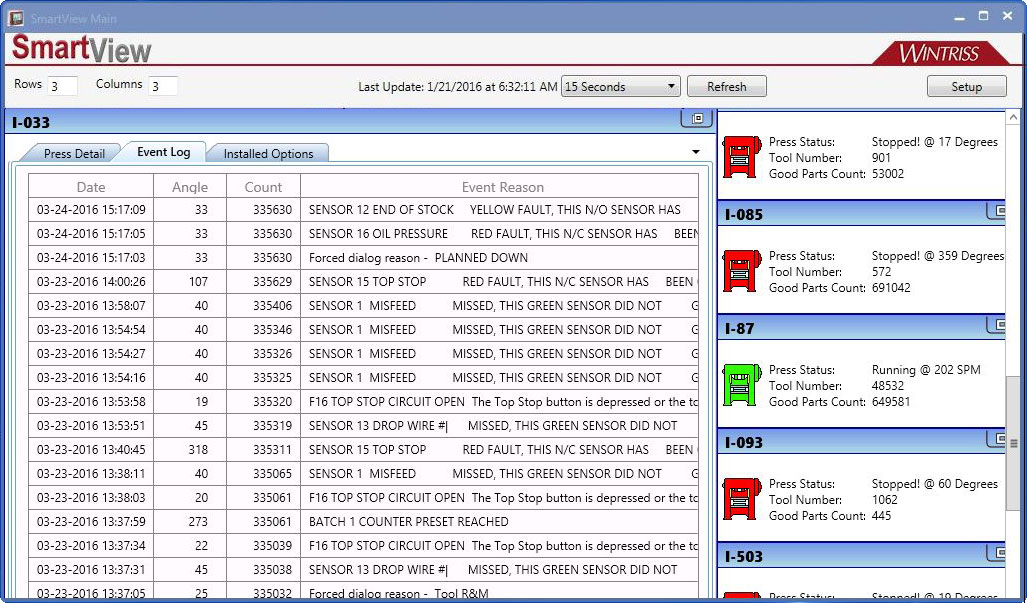Select row dated 03-23-2016 13:37:34
Screen dimensions: 1027x603
[x=364, y=546]
